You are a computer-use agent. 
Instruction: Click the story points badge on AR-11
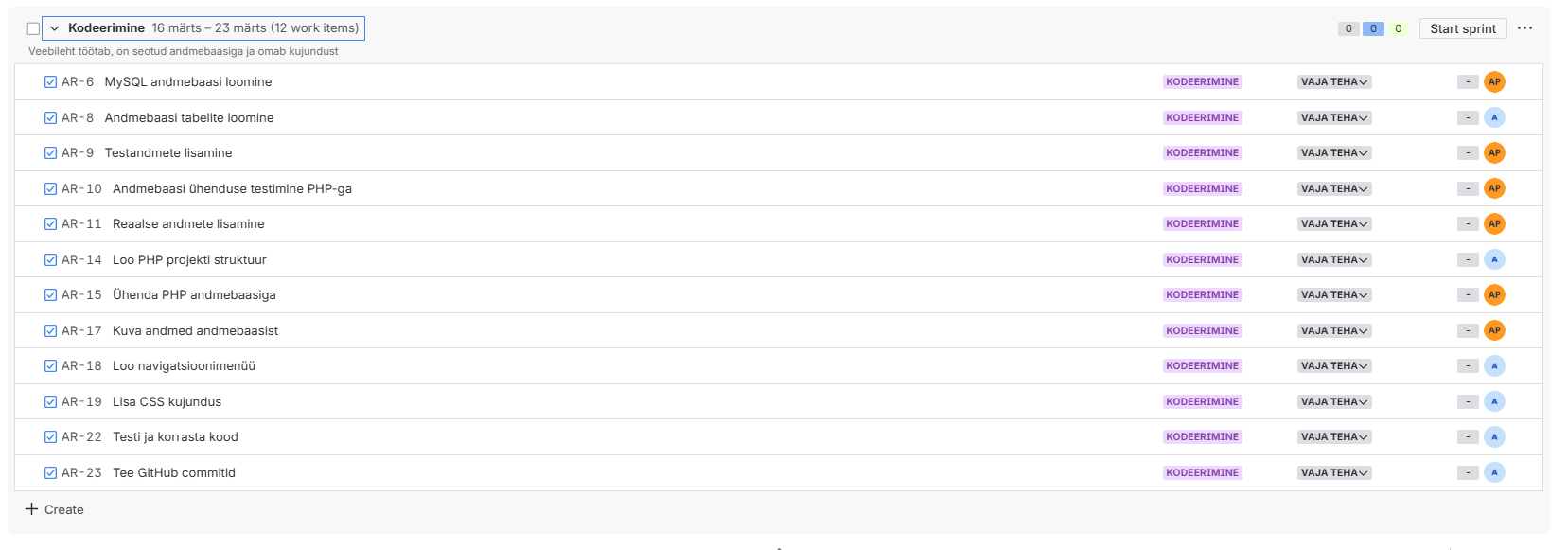tap(1468, 224)
